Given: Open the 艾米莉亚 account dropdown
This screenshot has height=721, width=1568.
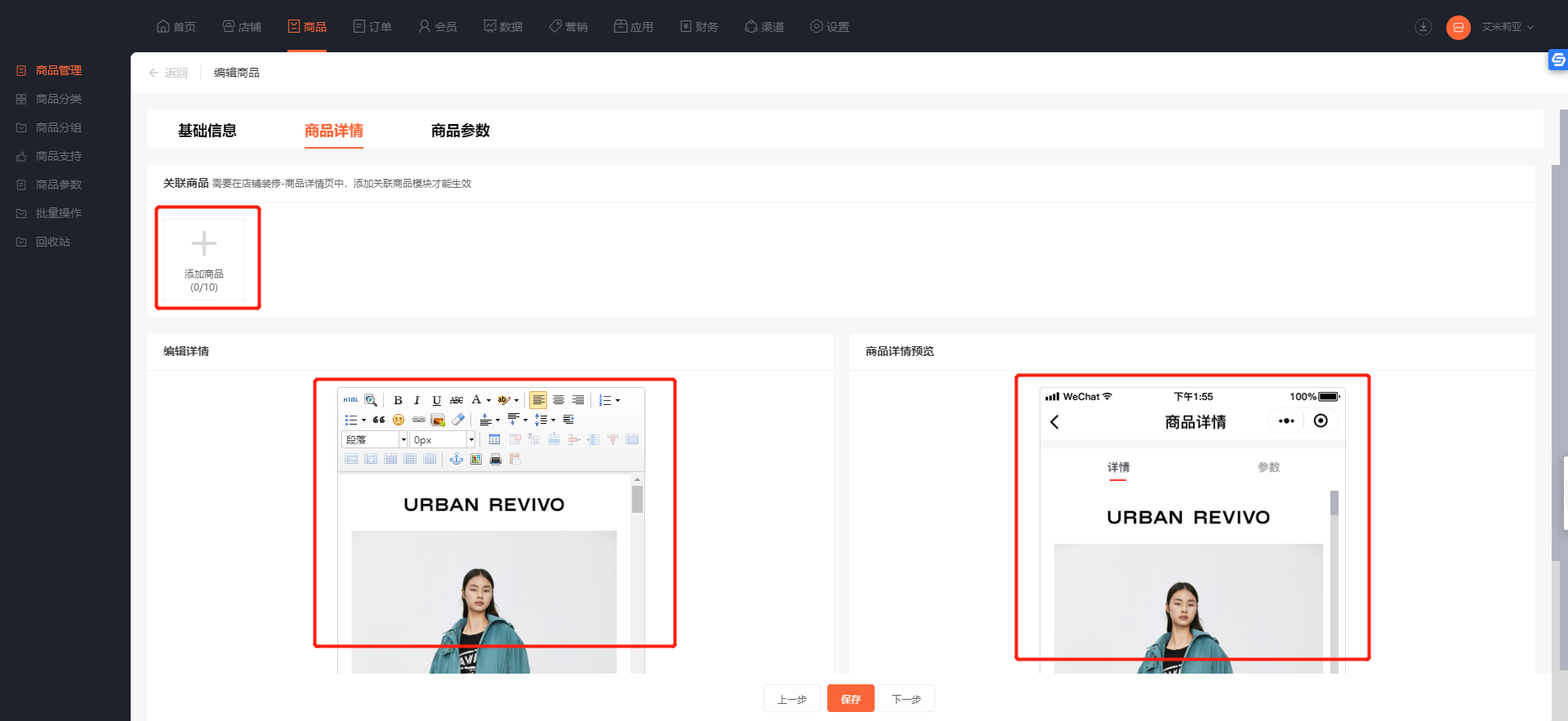Looking at the screenshot, I should coord(1508,27).
